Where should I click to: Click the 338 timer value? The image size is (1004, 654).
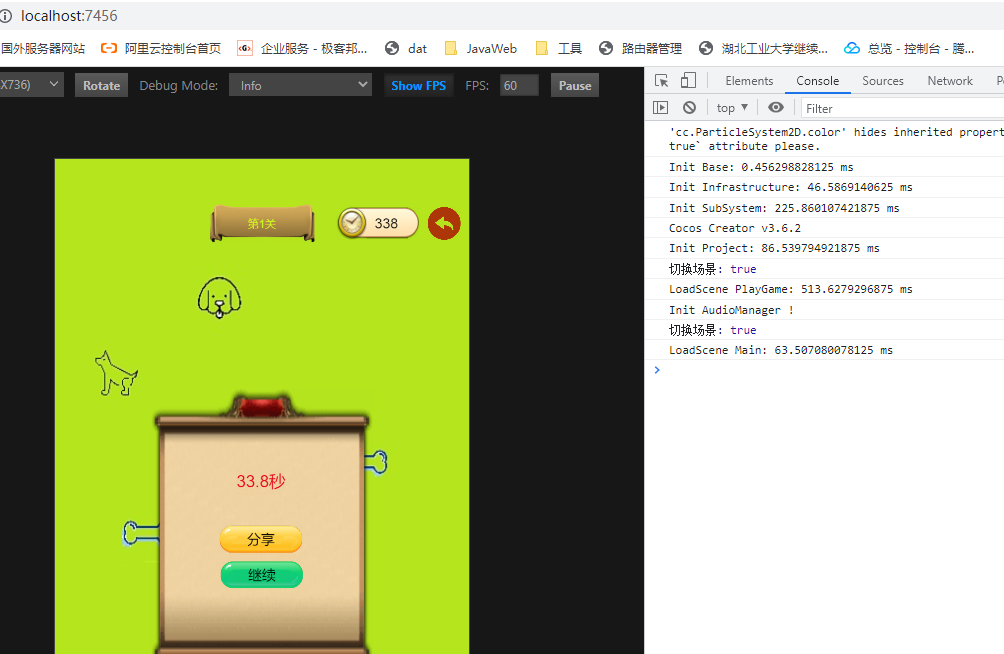point(386,224)
